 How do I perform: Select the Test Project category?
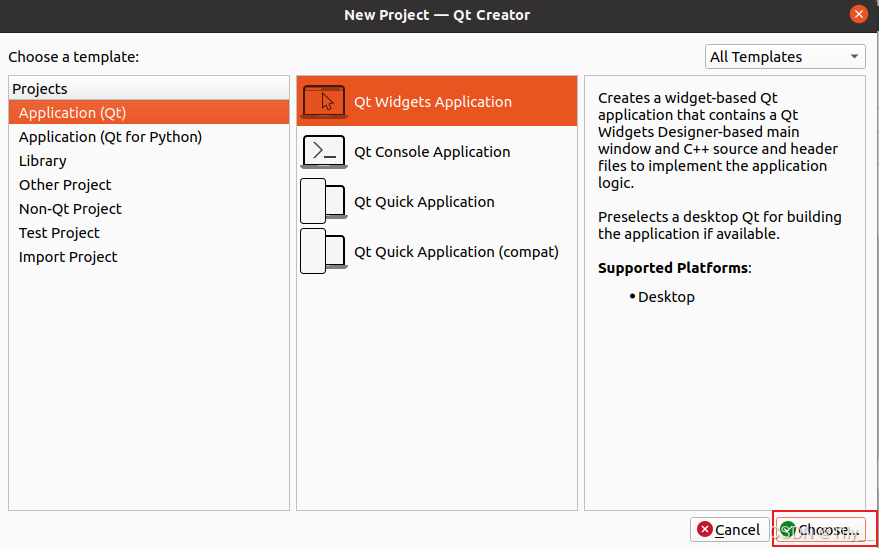click(x=149, y=233)
